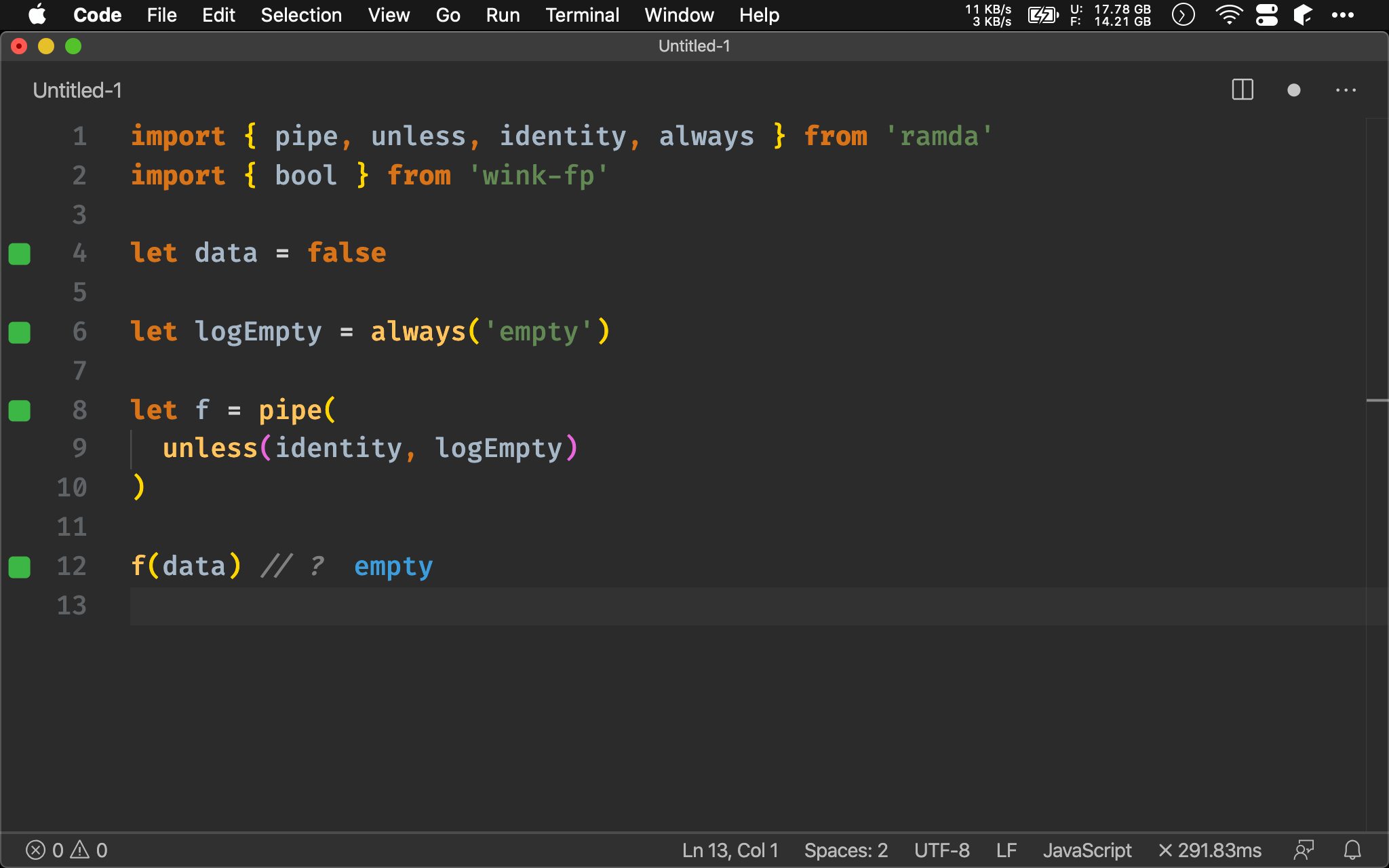The image size is (1389, 868).
Task: Click line number 9 in gutter
Action: 79,448
